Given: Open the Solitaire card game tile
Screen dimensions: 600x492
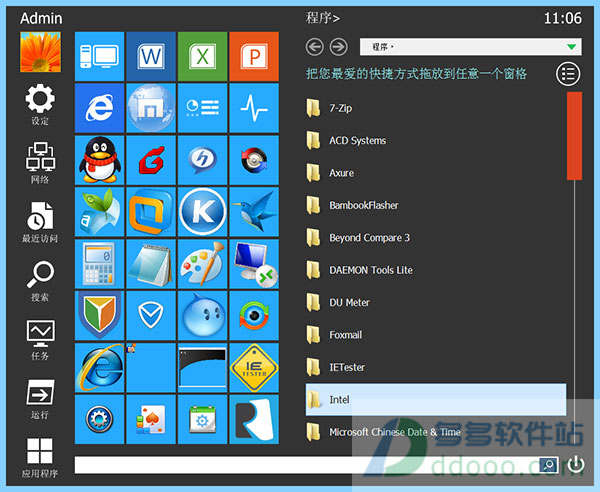Looking at the screenshot, I should [151, 419].
